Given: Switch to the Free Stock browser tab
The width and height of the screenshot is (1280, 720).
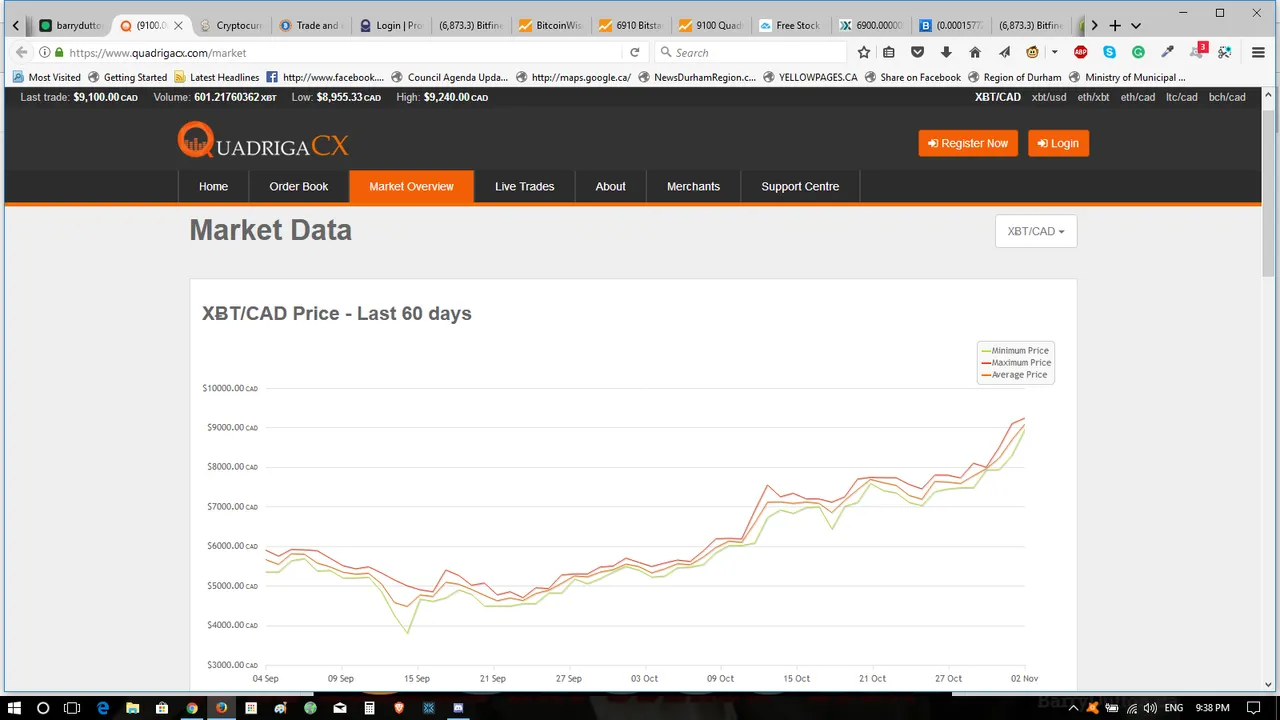Looking at the screenshot, I should click(790, 26).
